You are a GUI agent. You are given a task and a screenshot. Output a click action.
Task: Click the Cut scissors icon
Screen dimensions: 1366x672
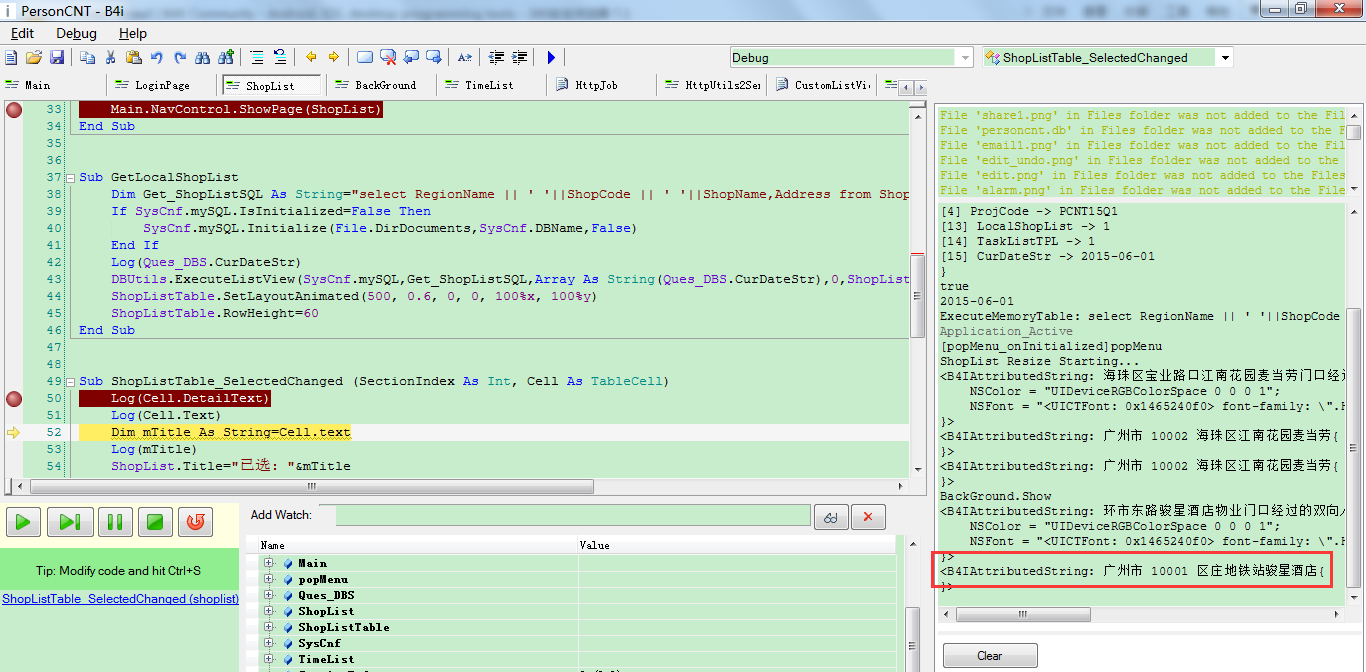110,58
